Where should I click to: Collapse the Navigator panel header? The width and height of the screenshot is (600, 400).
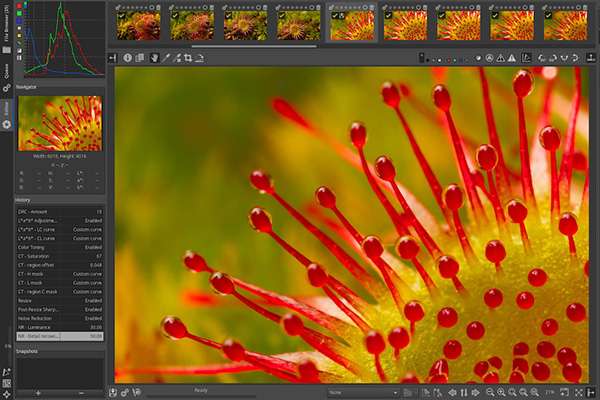(60, 87)
